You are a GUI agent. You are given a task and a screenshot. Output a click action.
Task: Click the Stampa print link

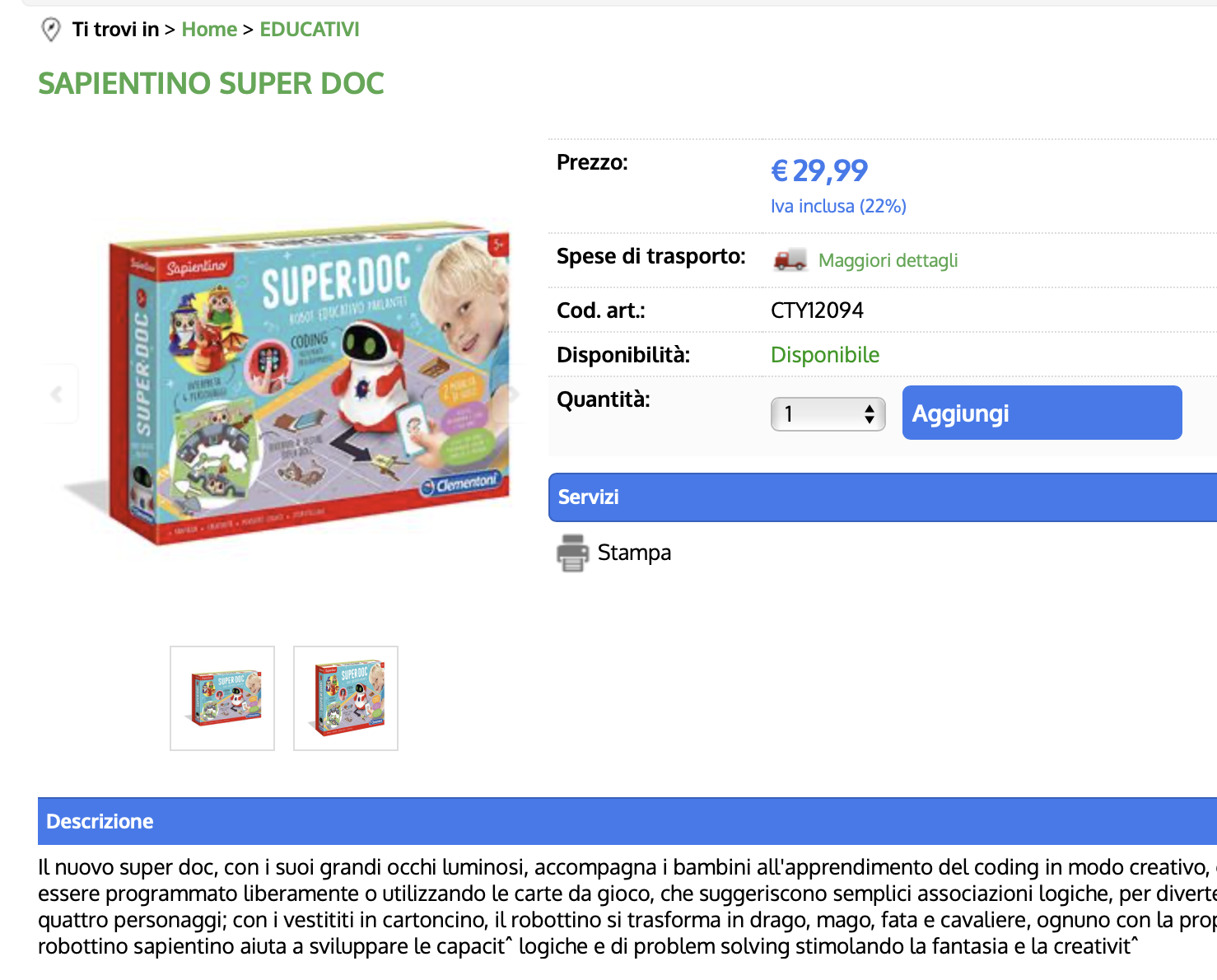634,553
